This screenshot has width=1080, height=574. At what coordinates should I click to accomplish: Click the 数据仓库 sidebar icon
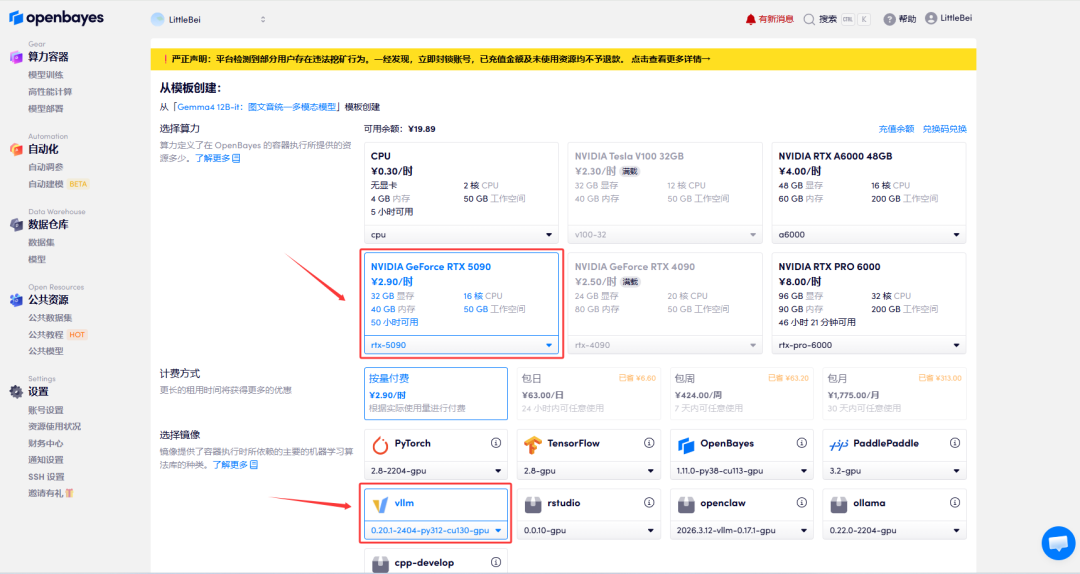pos(17,224)
